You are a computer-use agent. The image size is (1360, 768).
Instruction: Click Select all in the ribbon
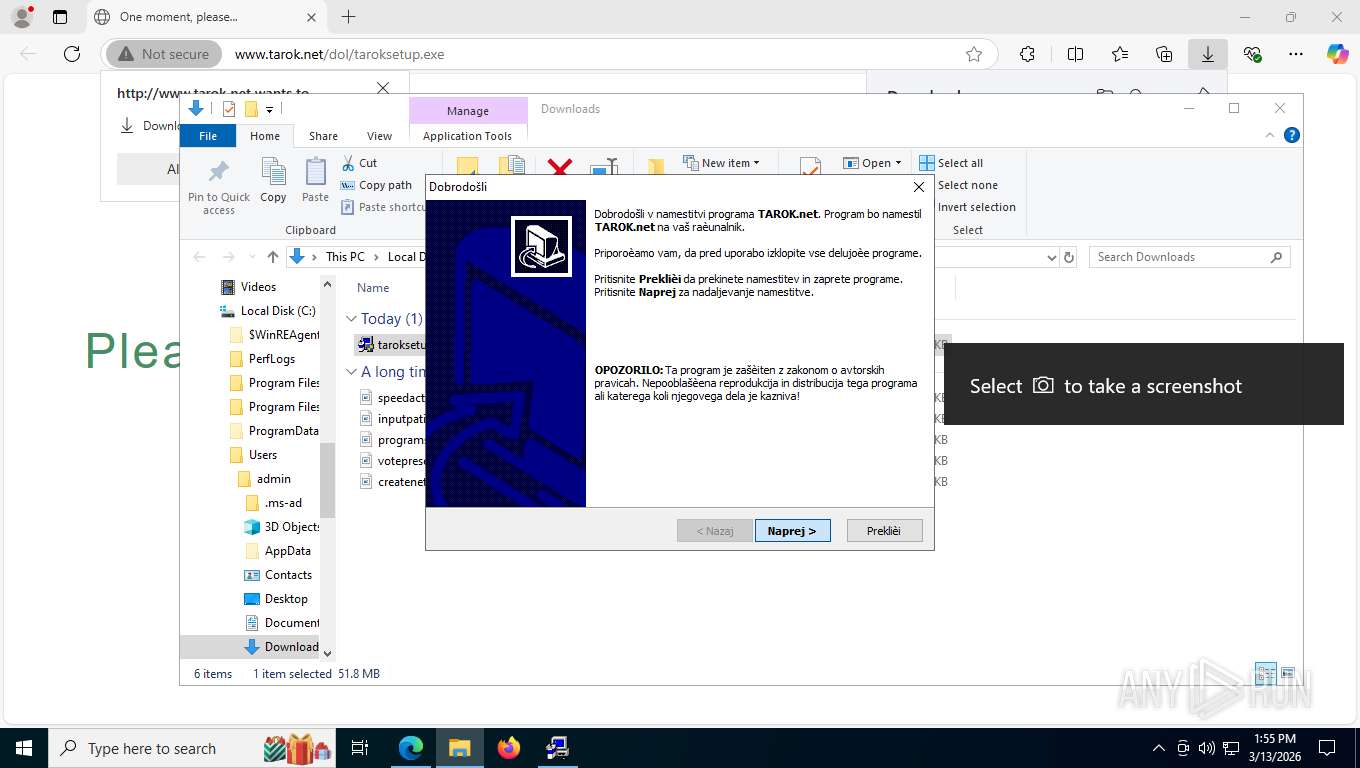[x=951, y=163]
